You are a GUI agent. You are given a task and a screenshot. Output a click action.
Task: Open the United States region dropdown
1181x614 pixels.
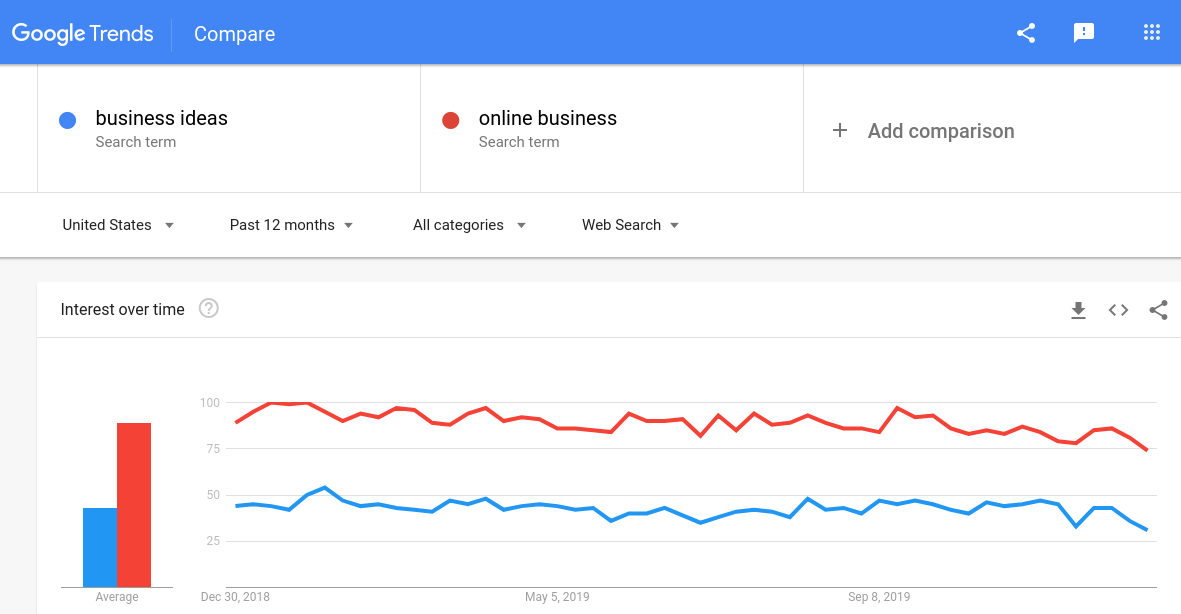click(x=117, y=225)
